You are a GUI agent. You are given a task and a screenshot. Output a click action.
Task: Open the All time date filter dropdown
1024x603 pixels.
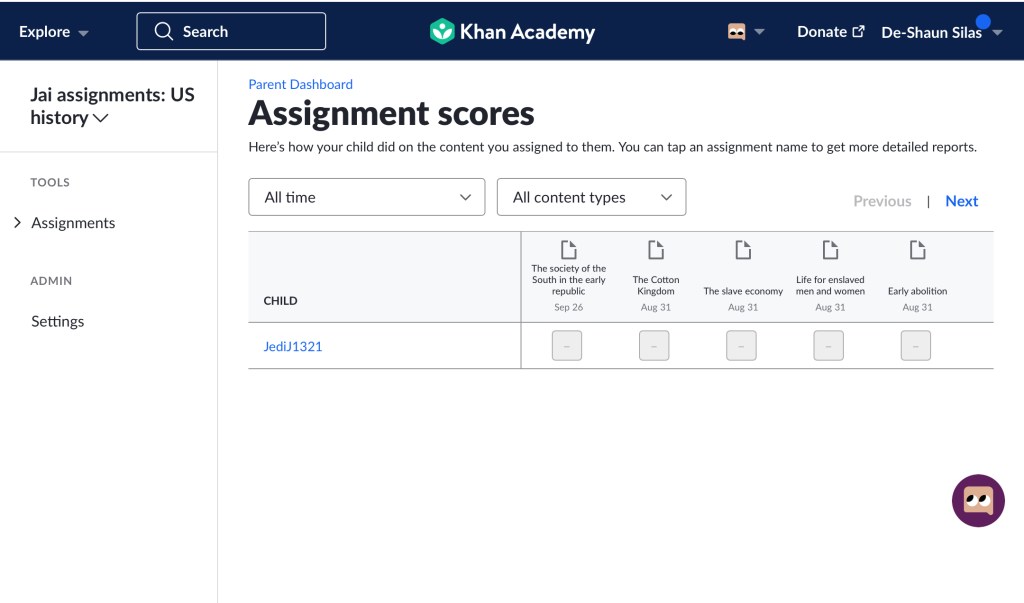coord(366,197)
